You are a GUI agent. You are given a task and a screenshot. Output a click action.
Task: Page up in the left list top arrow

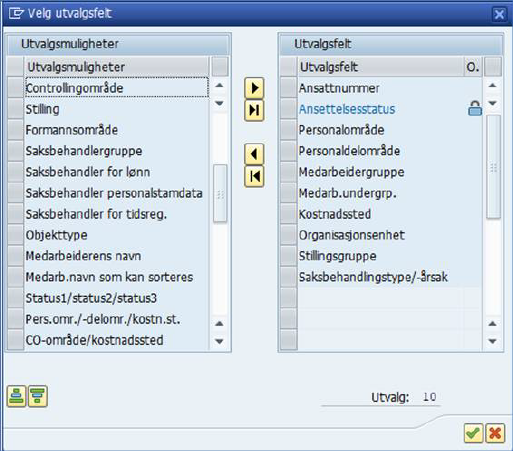(x=219, y=86)
